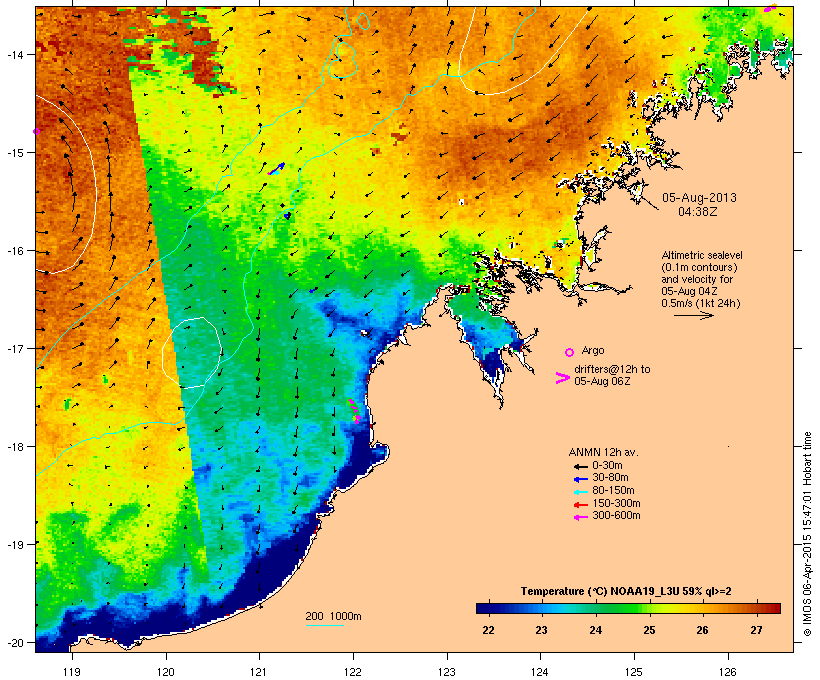Image resolution: width=820 pixels, height=680 pixels.
Task: Click the '05-Aug 06Z' drifters text
Action: [x=602, y=381]
